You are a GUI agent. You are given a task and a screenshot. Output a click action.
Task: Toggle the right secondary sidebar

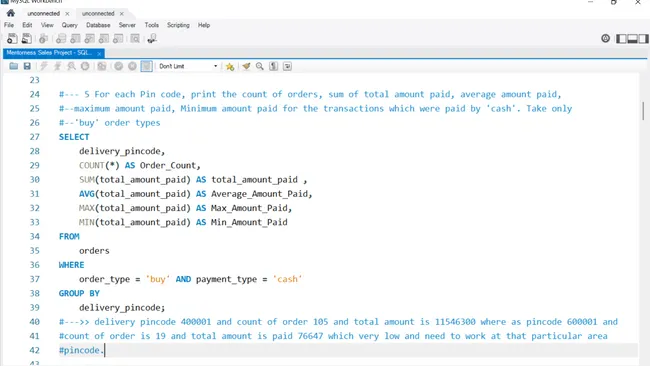point(643,39)
